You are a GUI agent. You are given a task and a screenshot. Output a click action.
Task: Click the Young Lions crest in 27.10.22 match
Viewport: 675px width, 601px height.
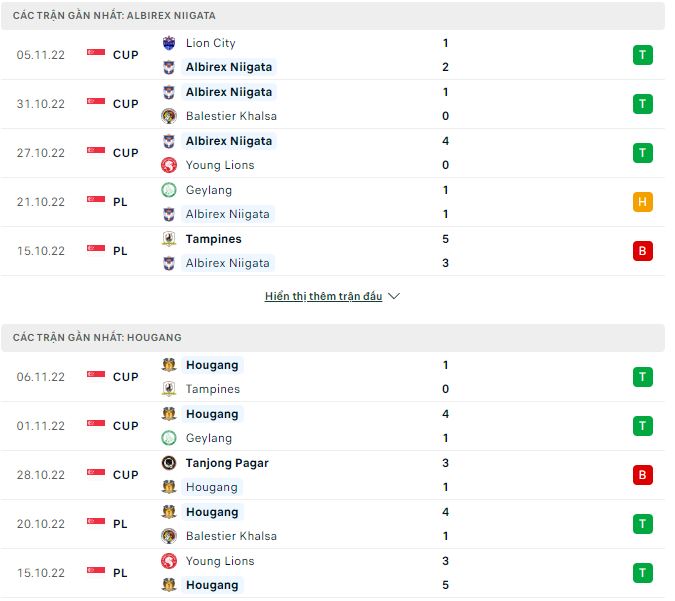(x=168, y=165)
